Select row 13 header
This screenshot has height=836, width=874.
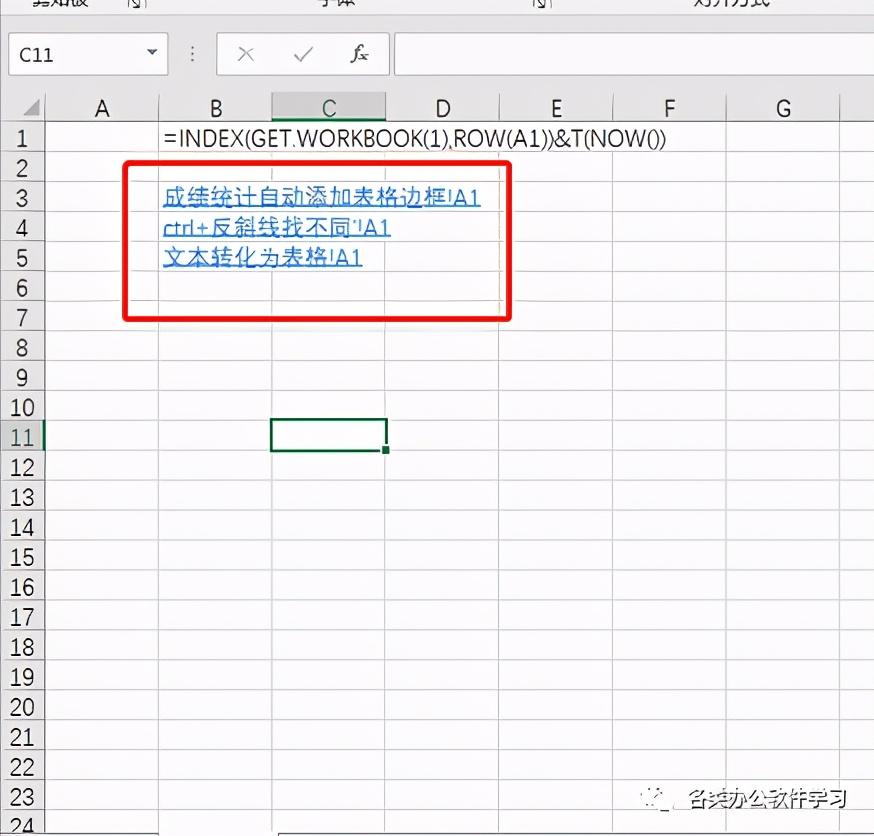pyautogui.click(x=22, y=497)
